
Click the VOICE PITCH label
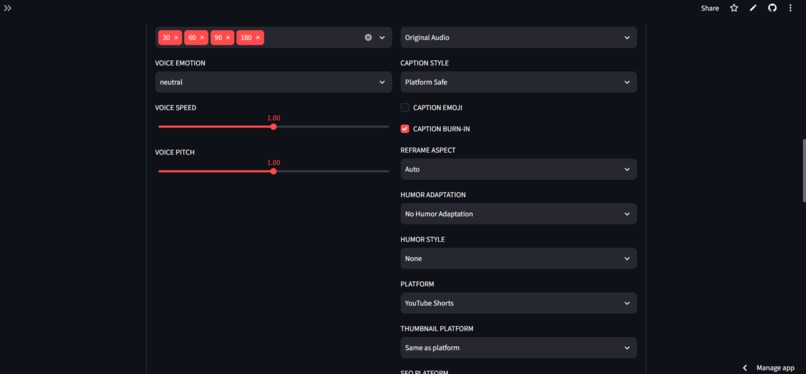(x=175, y=153)
